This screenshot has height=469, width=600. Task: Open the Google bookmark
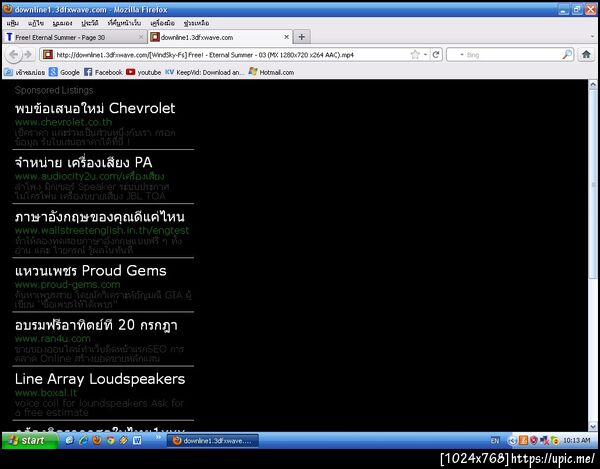(x=64, y=72)
